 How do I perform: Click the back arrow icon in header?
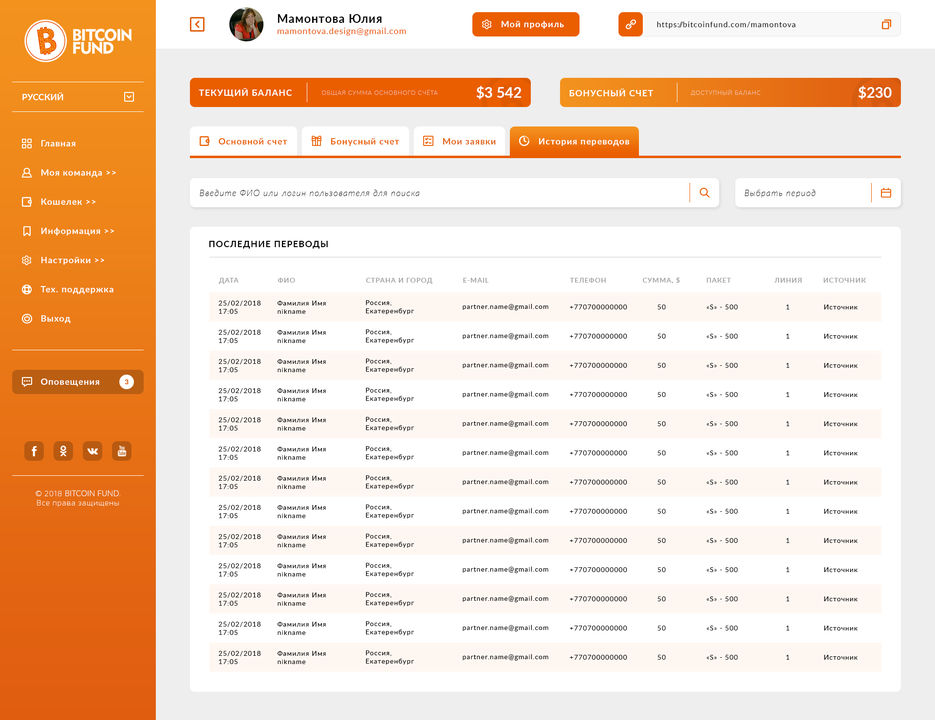[197, 24]
